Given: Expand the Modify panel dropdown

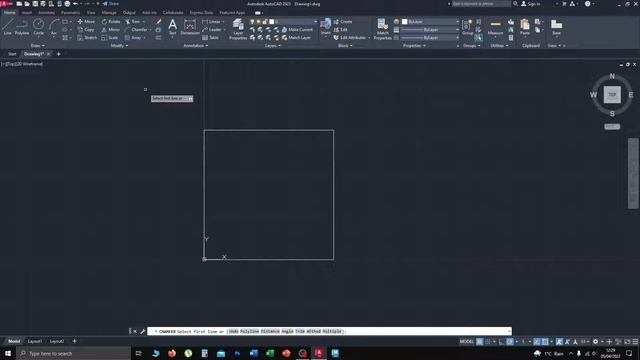Looking at the screenshot, I should click(119, 46).
